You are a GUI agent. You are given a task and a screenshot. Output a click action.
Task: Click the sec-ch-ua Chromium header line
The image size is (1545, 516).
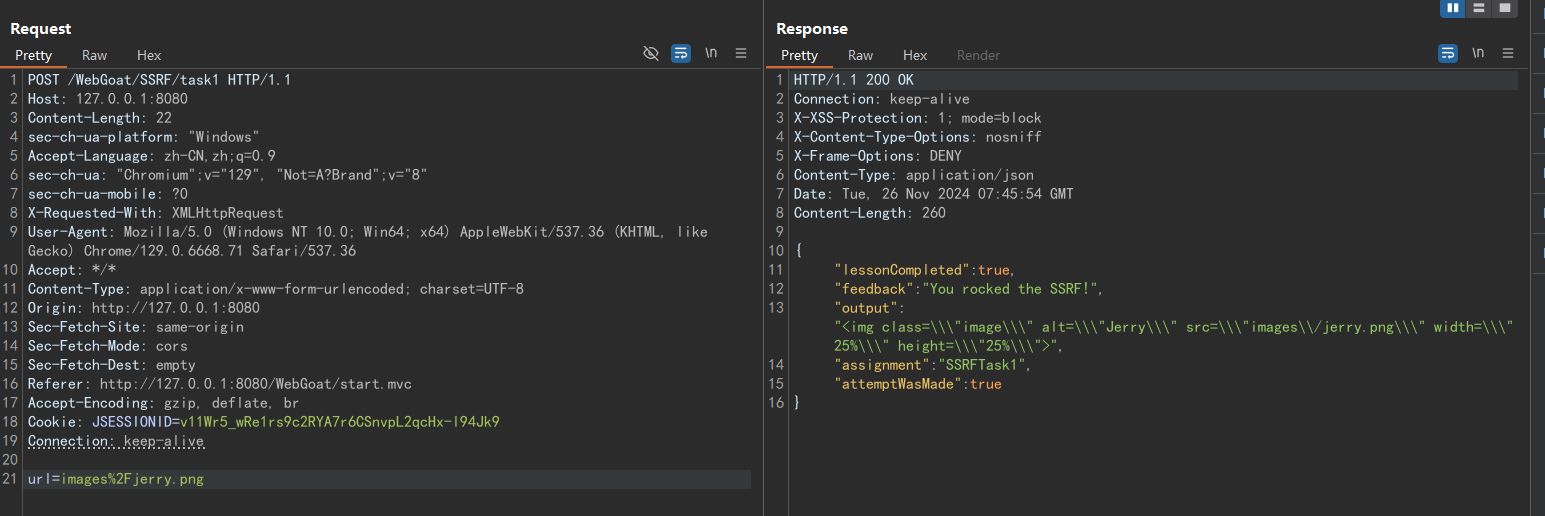[x=227, y=175]
